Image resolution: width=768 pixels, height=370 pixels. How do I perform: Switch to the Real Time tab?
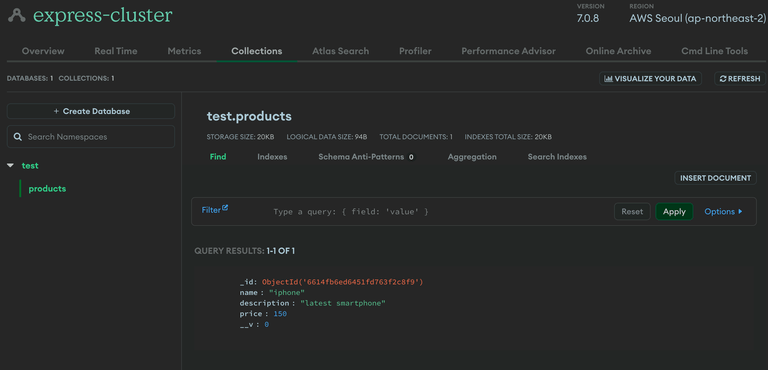(116, 51)
